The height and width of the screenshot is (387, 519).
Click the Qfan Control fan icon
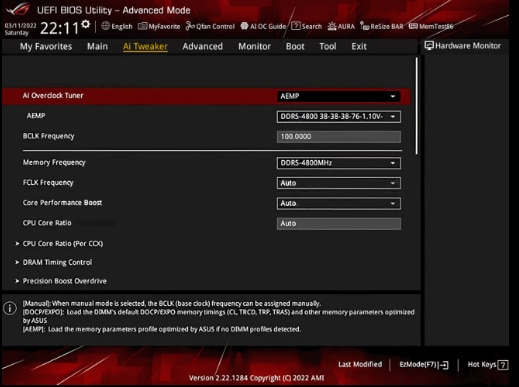click(190, 26)
